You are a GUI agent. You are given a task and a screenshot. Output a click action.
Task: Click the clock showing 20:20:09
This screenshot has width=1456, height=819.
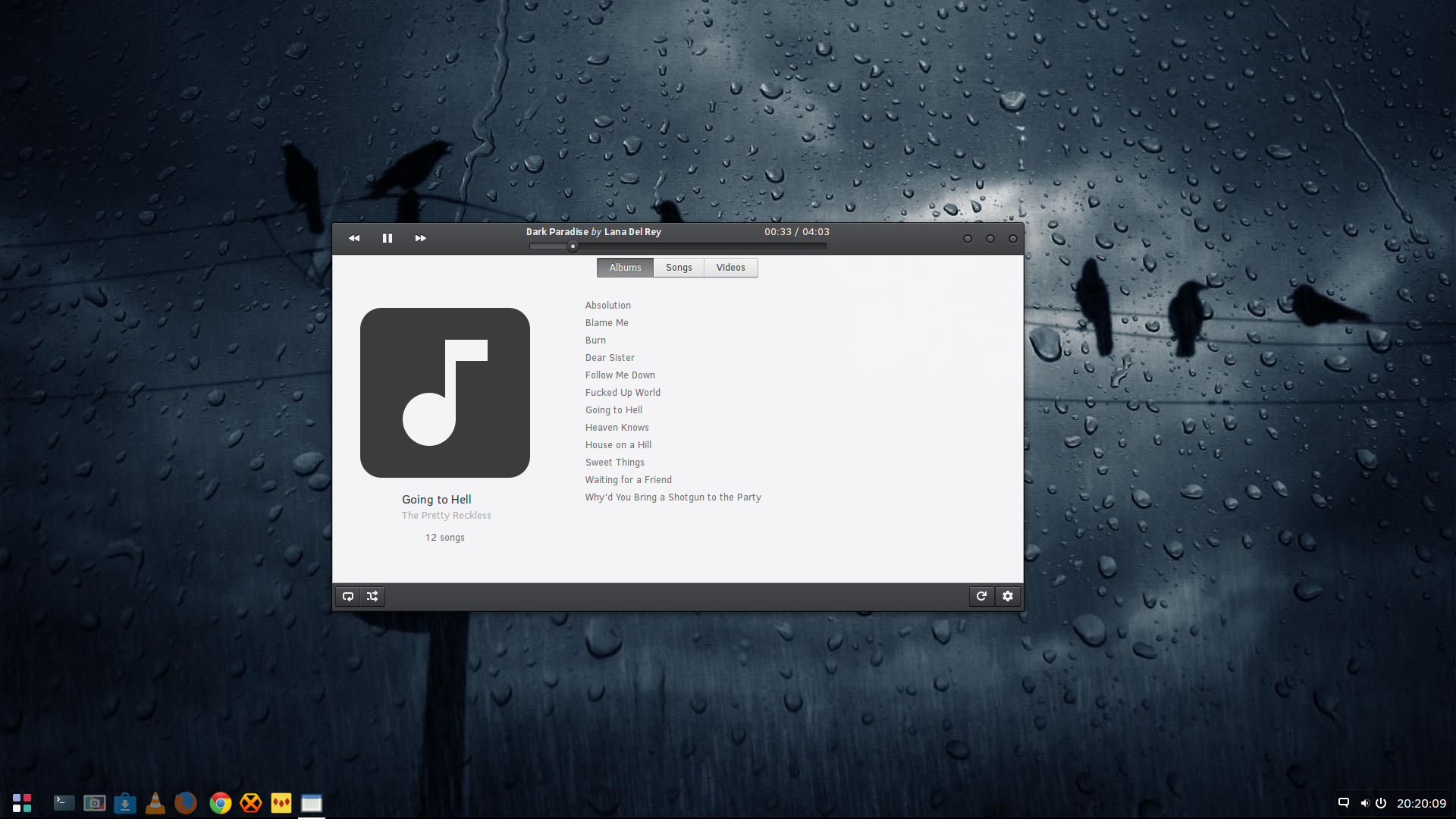click(x=1422, y=803)
